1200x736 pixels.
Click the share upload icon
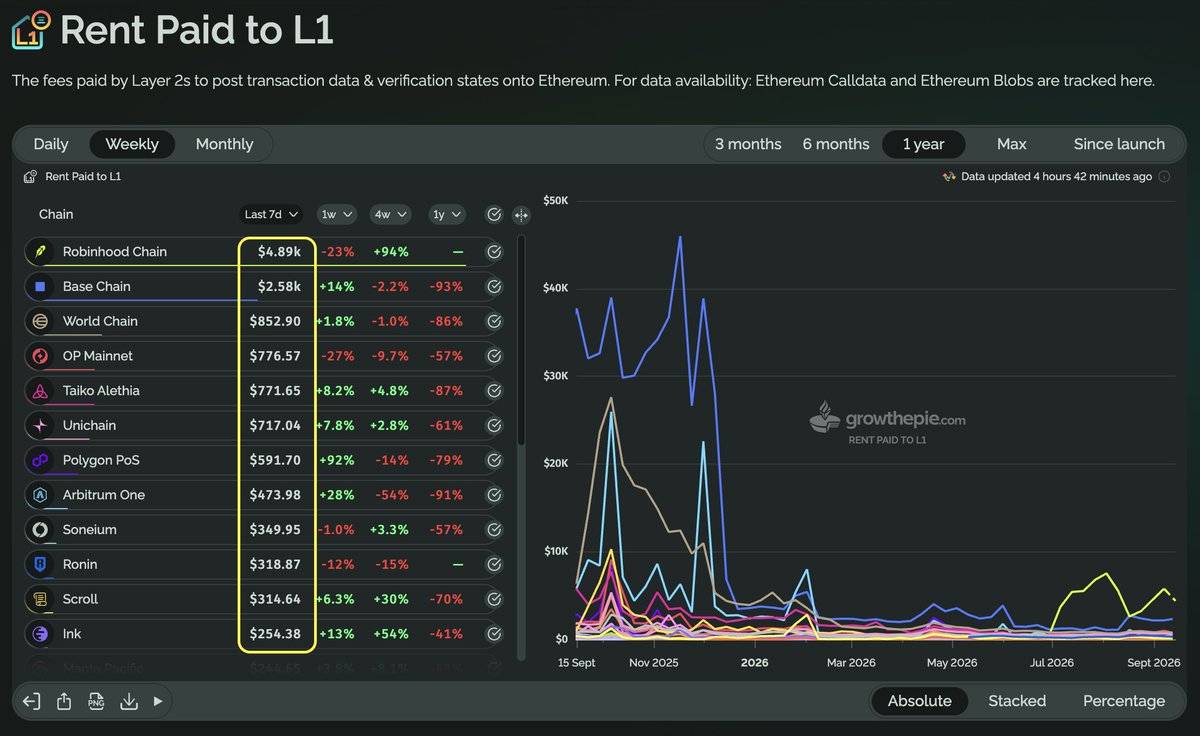coord(64,701)
